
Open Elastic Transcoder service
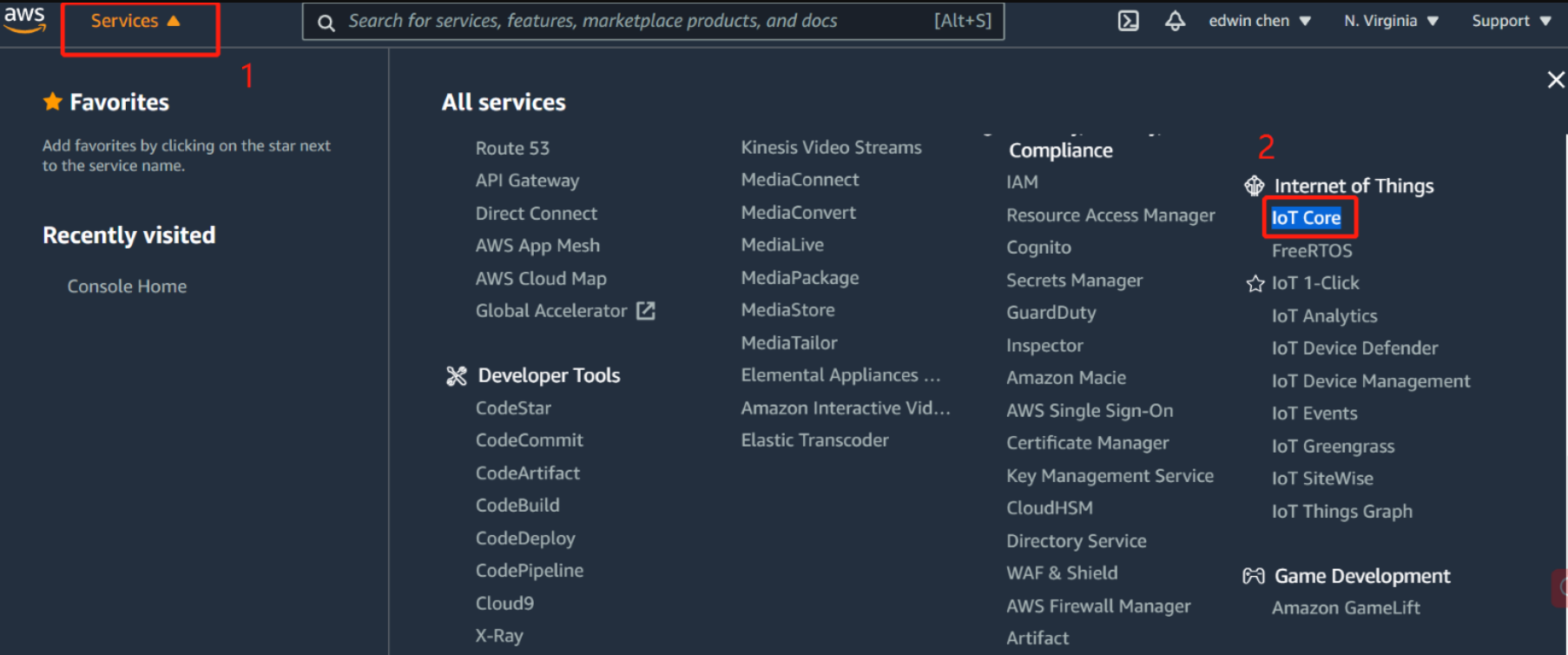pos(814,440)
